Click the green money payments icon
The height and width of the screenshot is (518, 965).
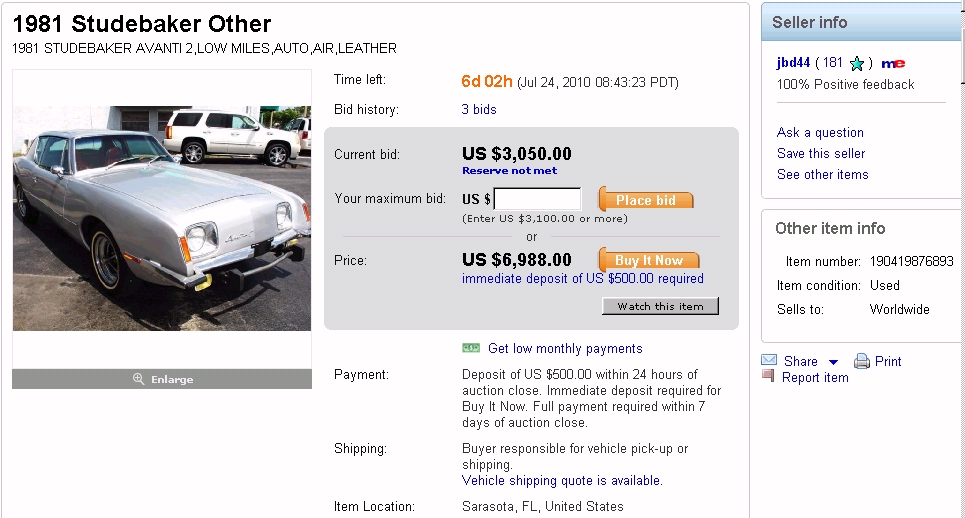point(471,348)
